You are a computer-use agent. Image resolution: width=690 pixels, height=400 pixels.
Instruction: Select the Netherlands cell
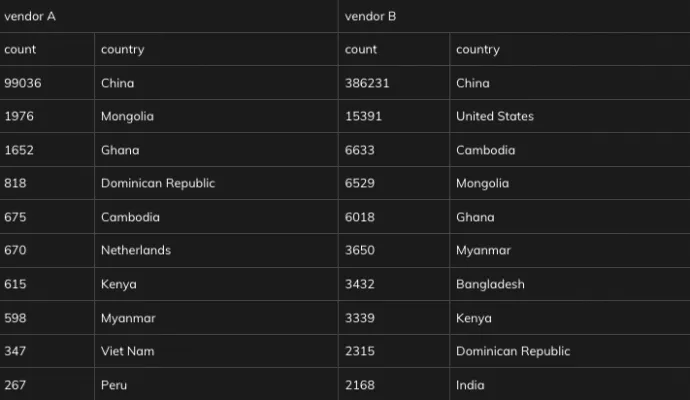[x=216, y=250]
